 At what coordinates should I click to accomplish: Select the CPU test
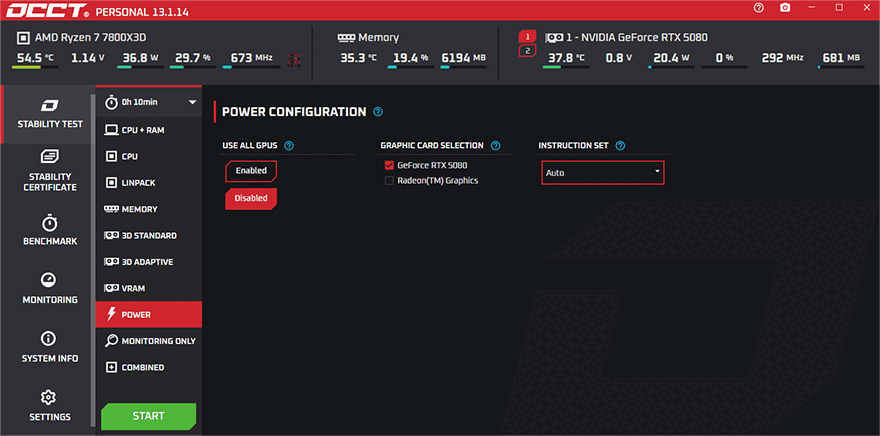149,156
